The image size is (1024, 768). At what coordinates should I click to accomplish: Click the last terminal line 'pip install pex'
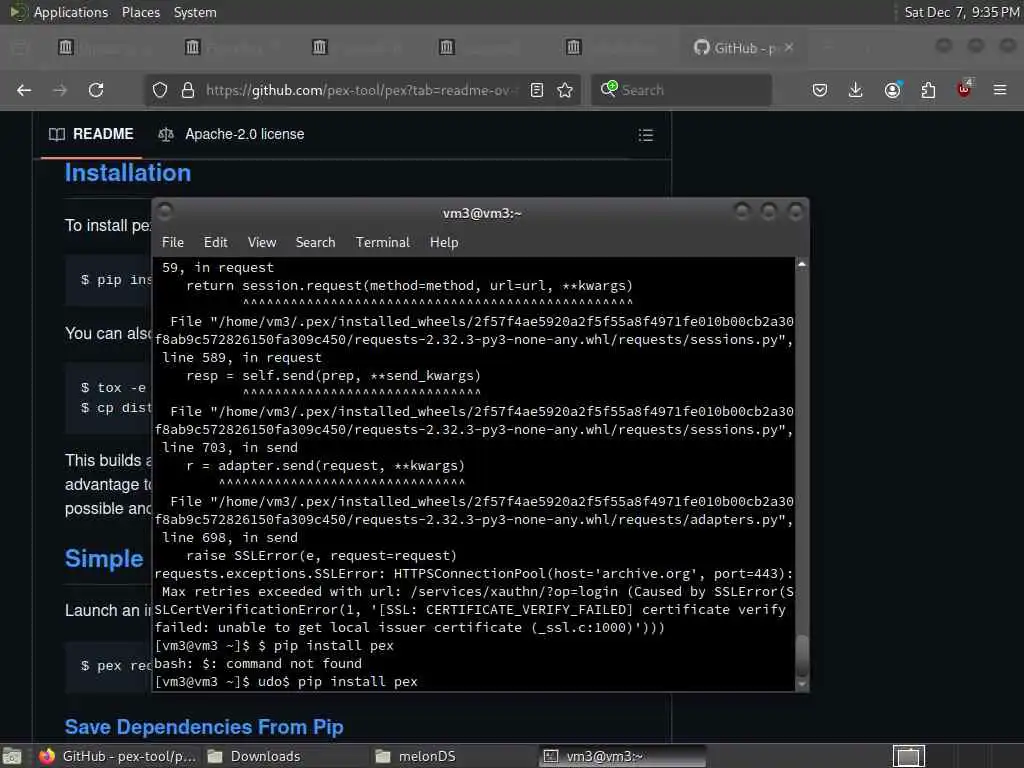[x=357, y=682]
